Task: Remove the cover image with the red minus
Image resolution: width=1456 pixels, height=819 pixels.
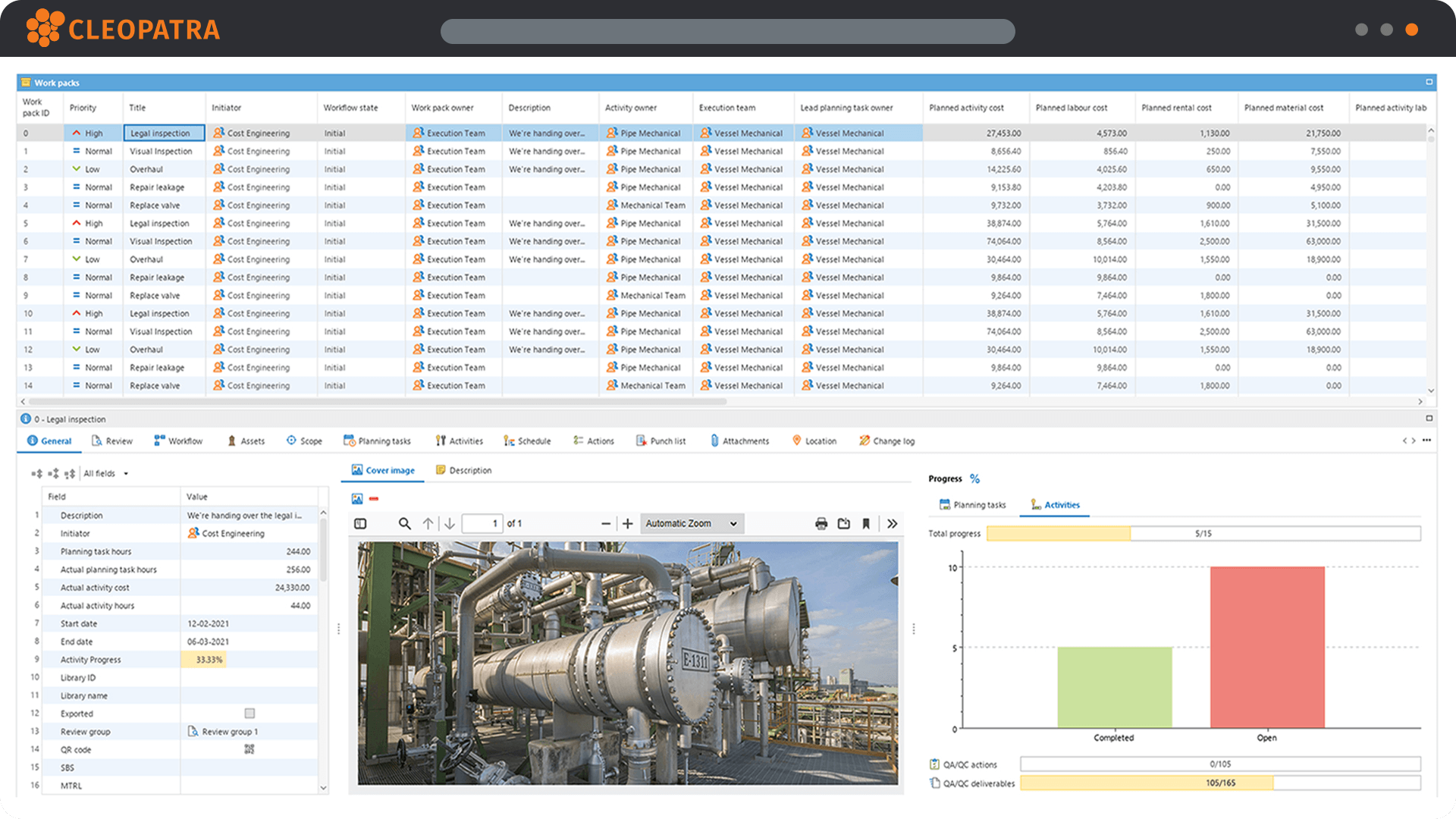Action: (x=374, y=498)
